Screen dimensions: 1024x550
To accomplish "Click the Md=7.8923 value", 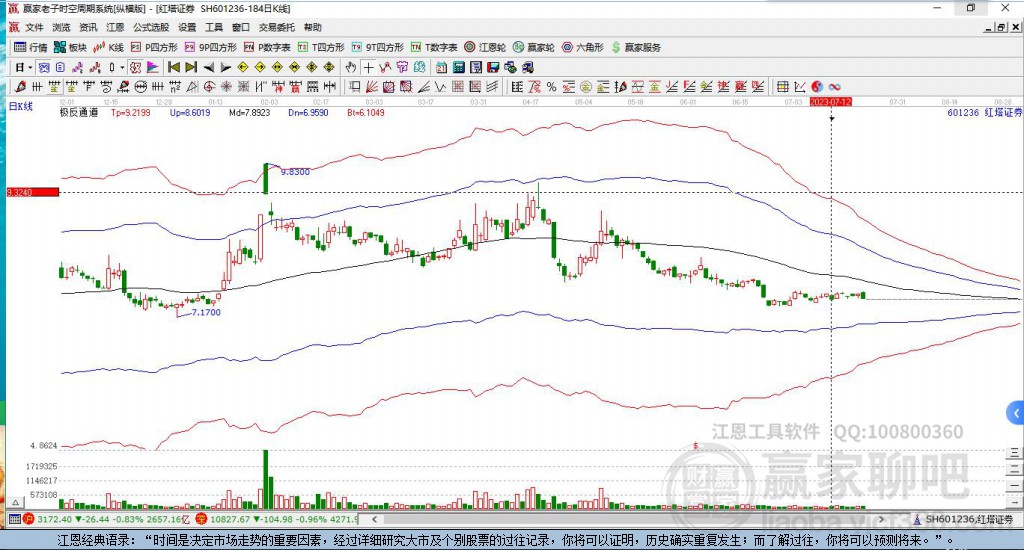I will (x=249, y=112).
